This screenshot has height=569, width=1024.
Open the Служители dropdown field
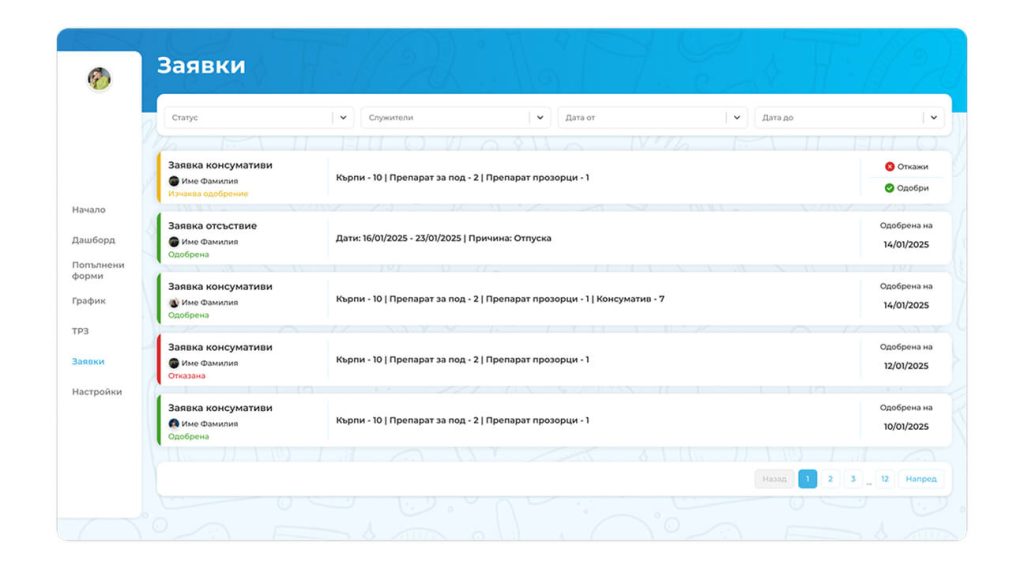[456, 118]
